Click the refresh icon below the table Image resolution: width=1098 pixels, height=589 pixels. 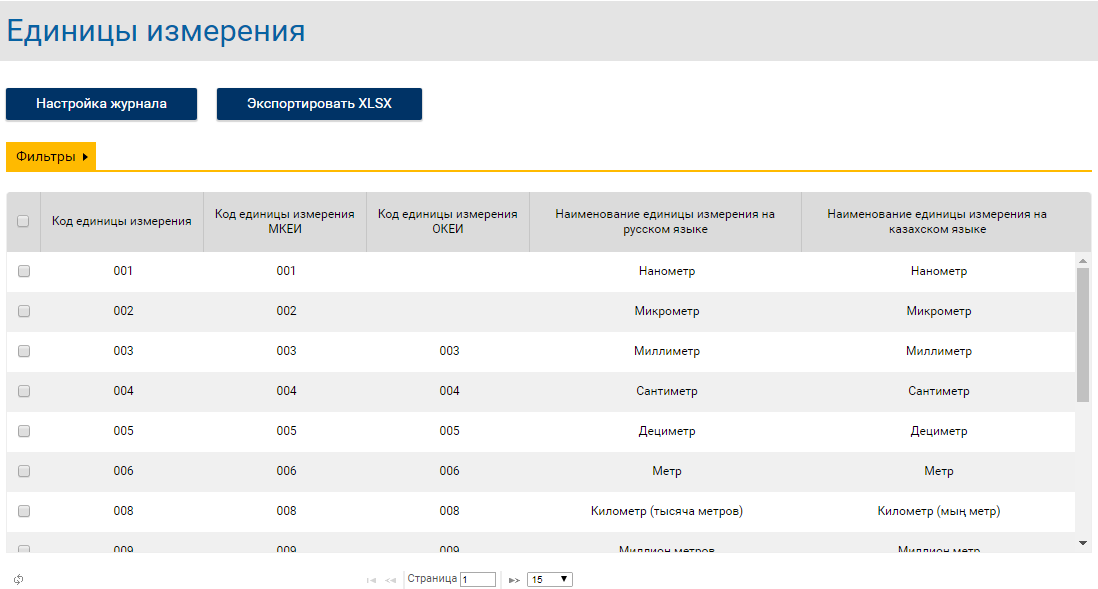18,579
